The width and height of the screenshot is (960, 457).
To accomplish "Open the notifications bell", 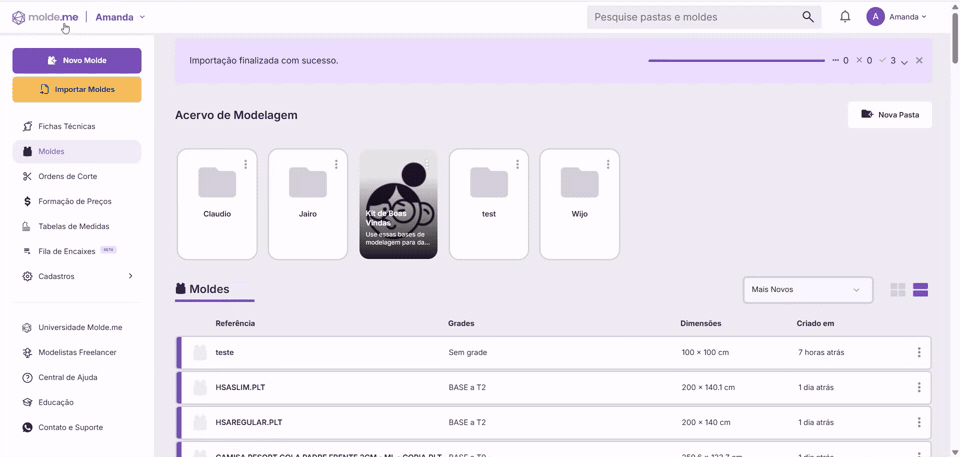I will (845, 17).
